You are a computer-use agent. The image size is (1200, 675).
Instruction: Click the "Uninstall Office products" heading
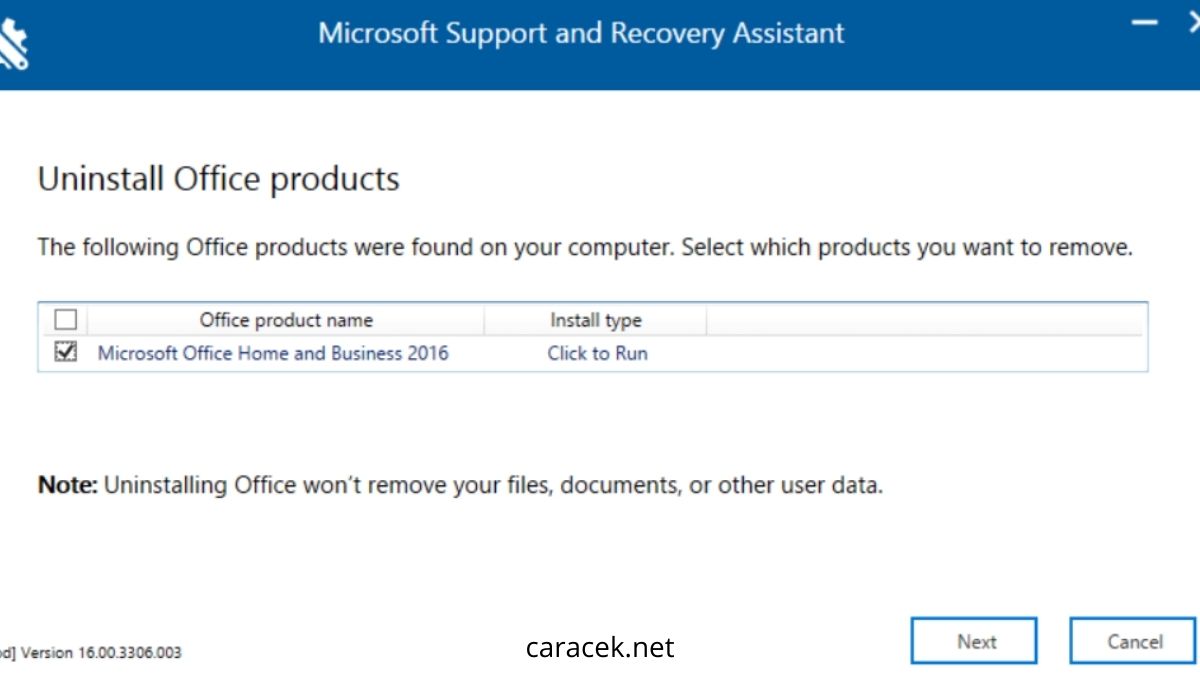[218, 180]
